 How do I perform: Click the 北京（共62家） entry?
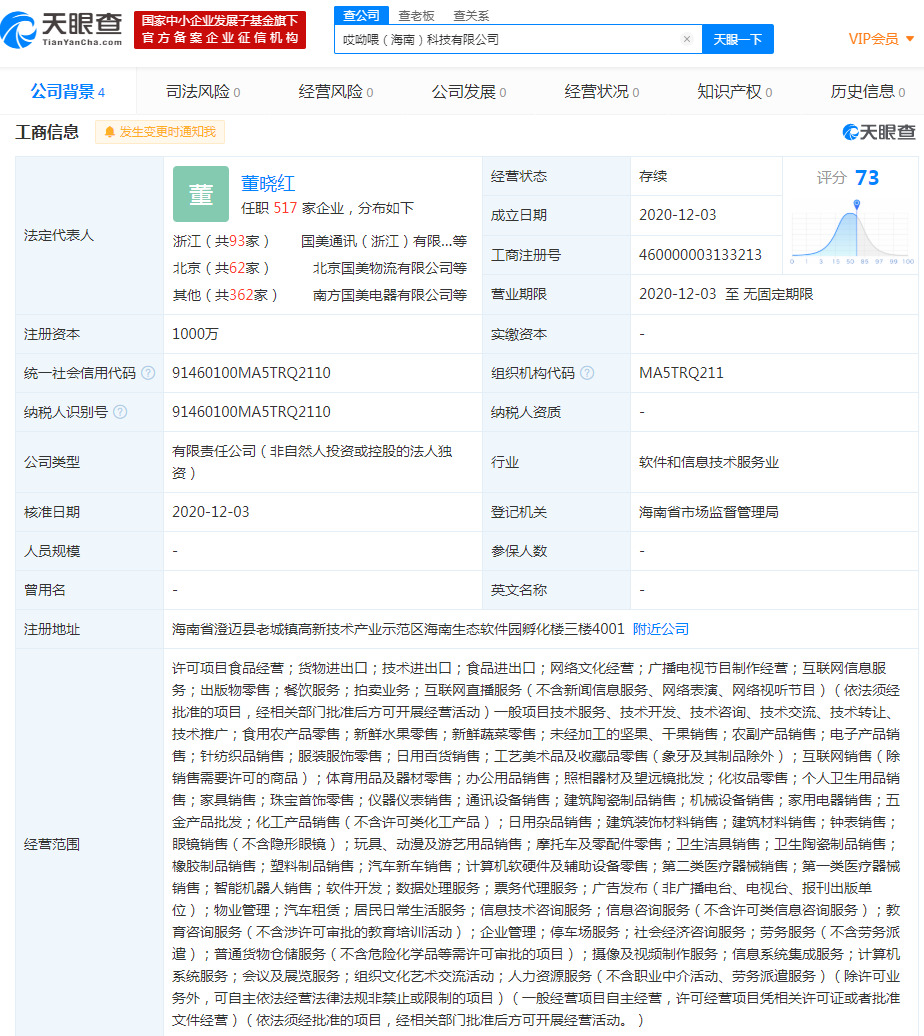tap(221, 268)
